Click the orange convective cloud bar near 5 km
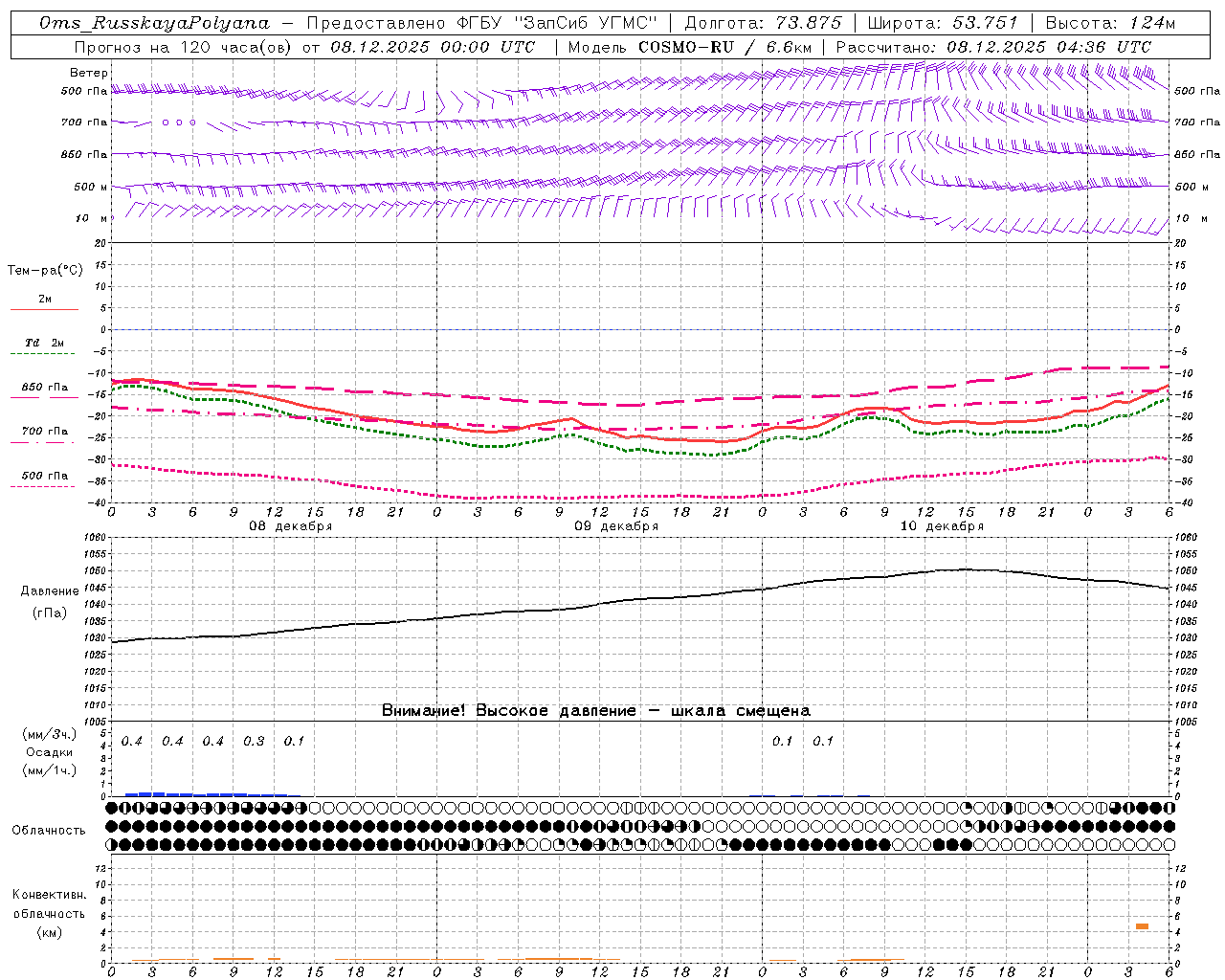1225x980 pixels. click(x=1142, y=926)
